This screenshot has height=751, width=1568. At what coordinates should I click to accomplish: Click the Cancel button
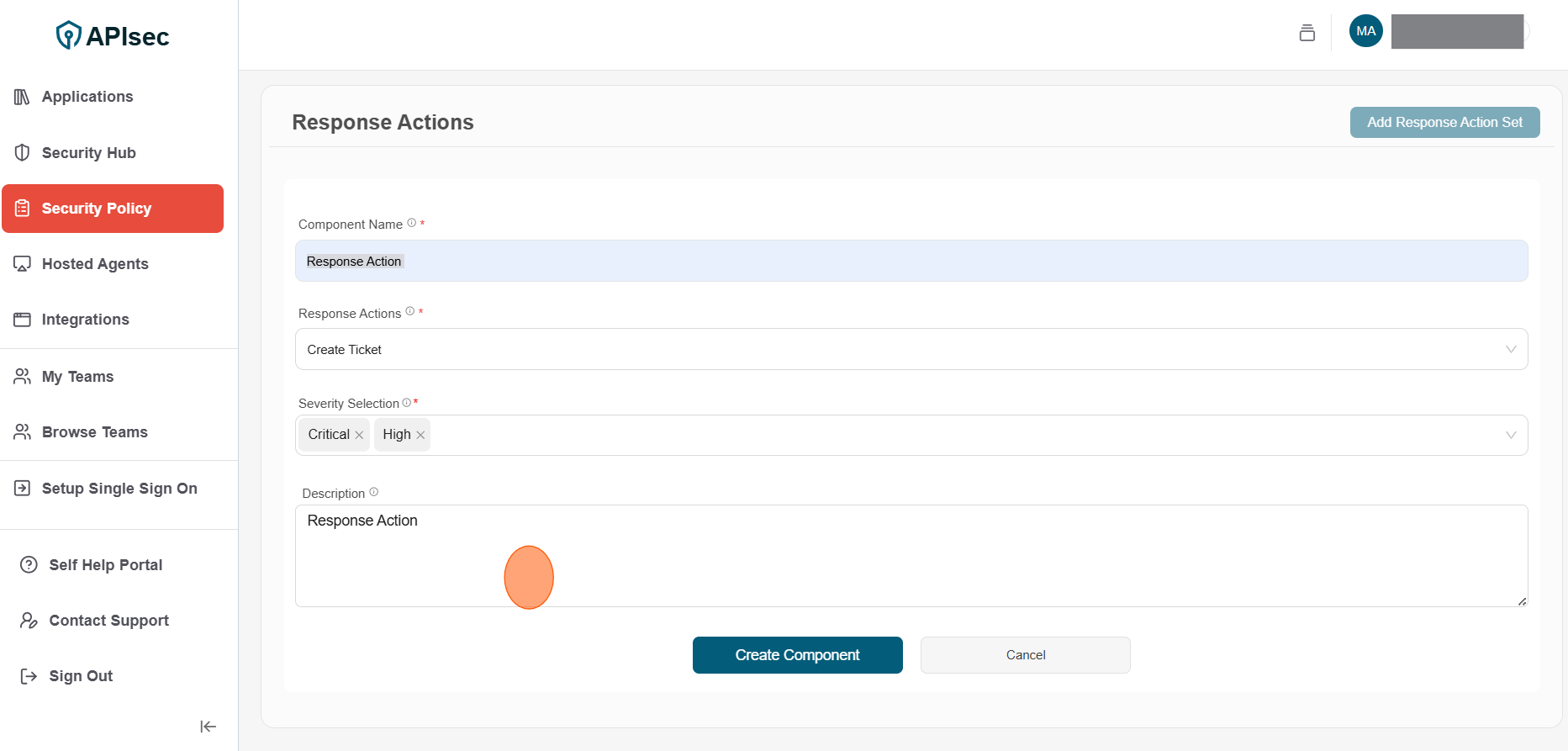(x=1025, y=655)
